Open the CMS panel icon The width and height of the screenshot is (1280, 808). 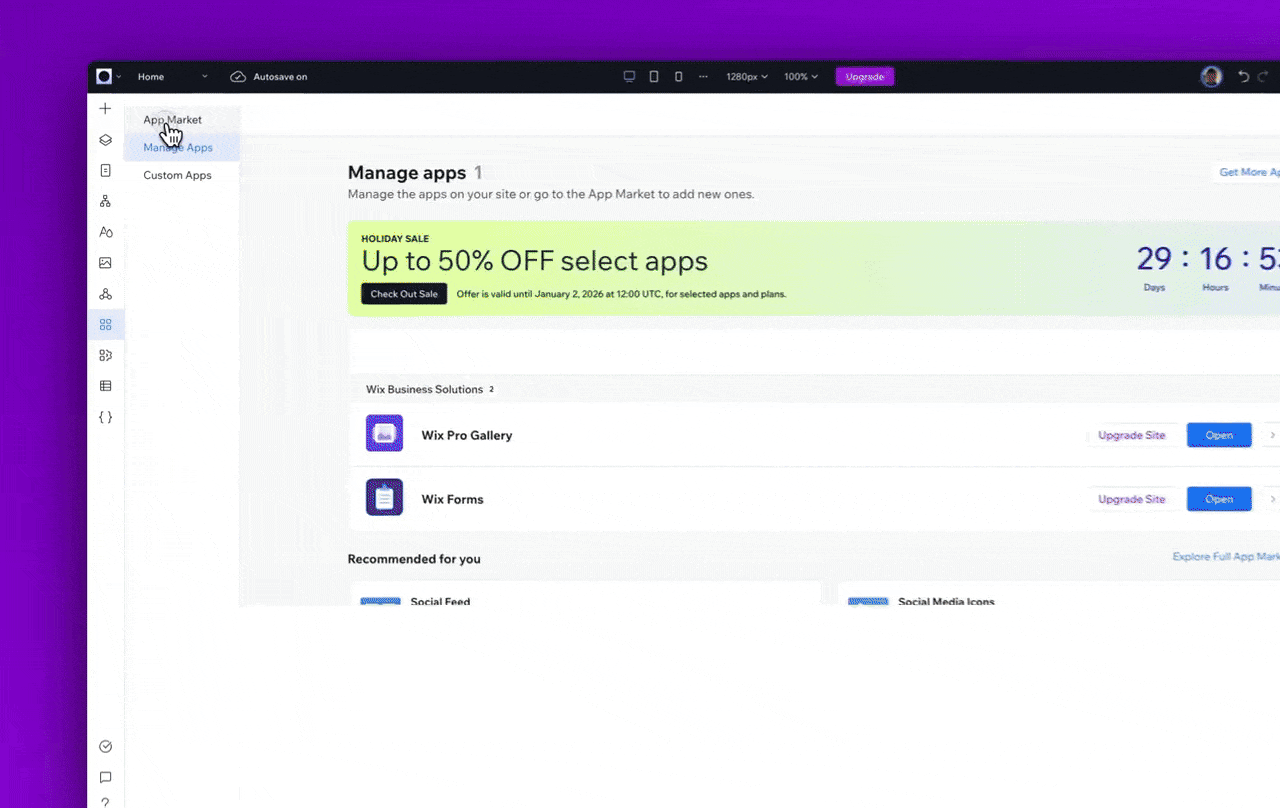pos(105,385)
